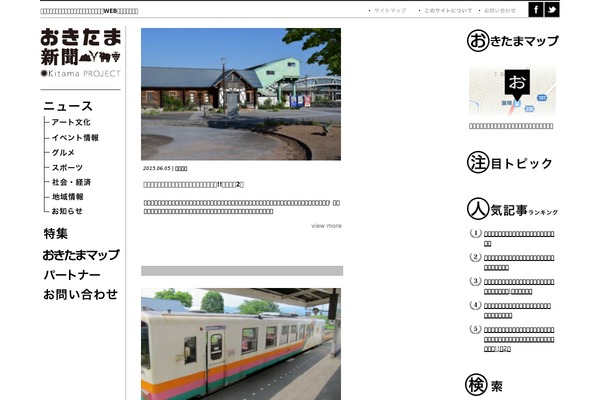
Task: Open お問い合わせ in the left sidebar menu
Action: coord(80,294)
